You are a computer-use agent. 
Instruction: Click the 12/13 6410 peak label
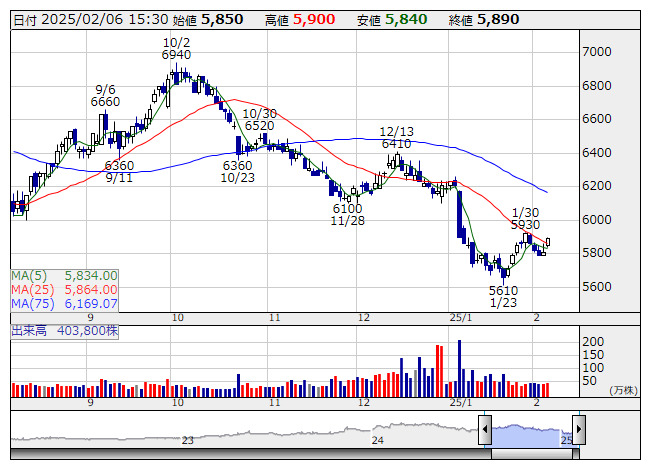point(396,138)
